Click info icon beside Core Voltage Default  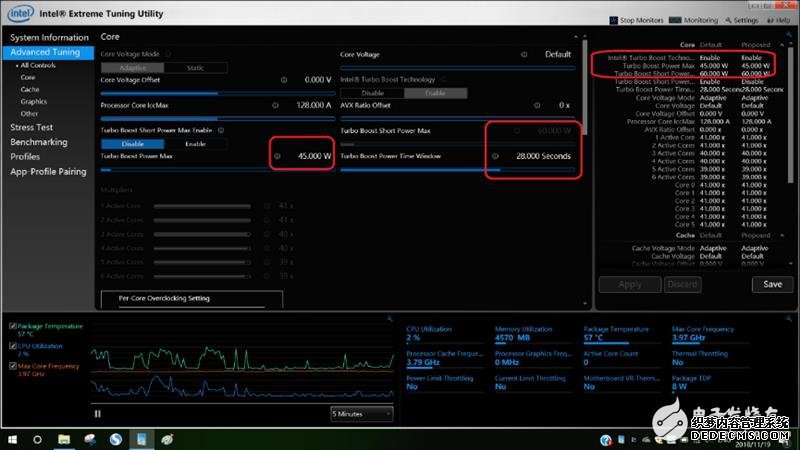point(523,54)
